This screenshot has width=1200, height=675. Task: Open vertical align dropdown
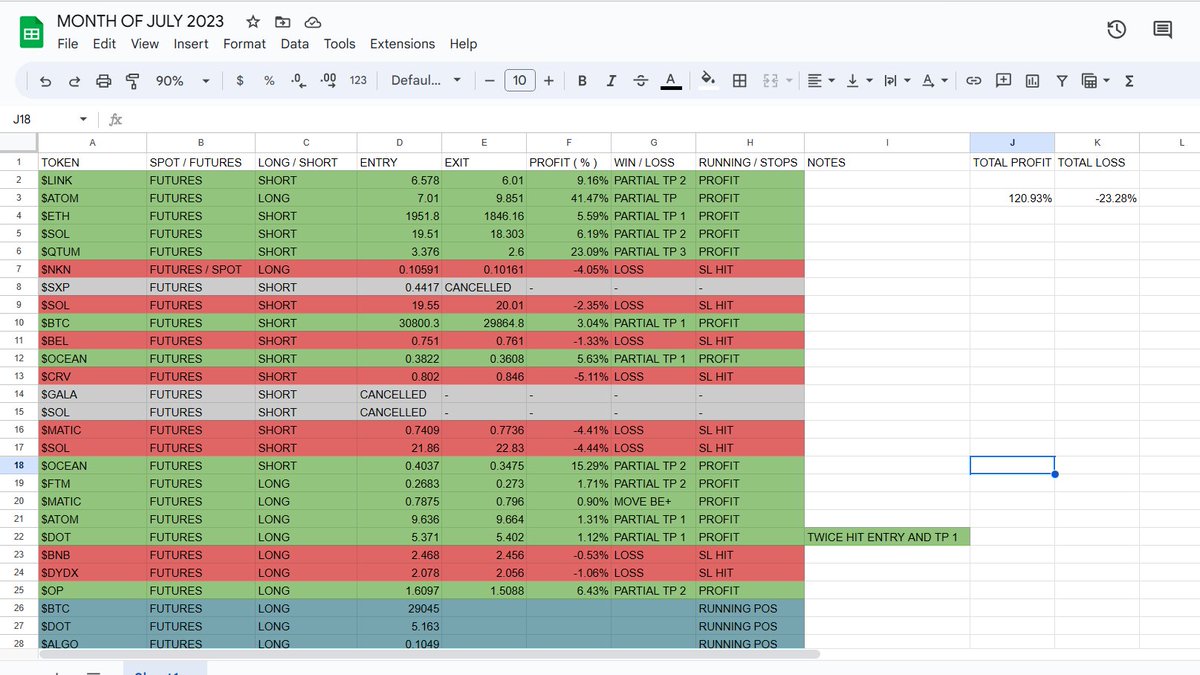(858, 81)
